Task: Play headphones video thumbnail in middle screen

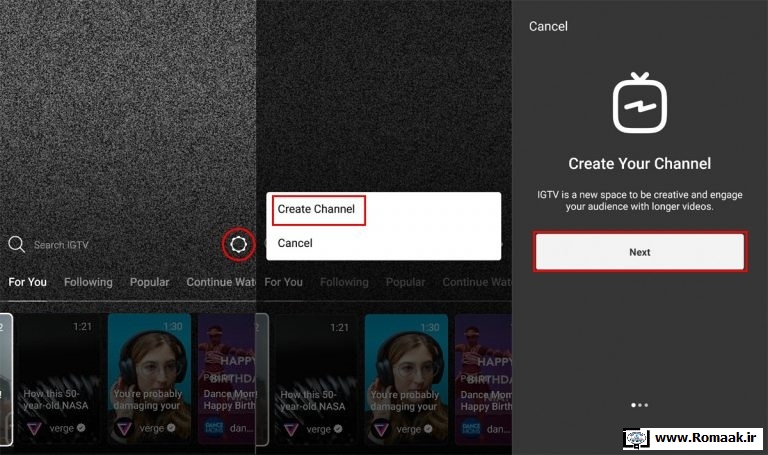Action: click(x=406, y=380)
